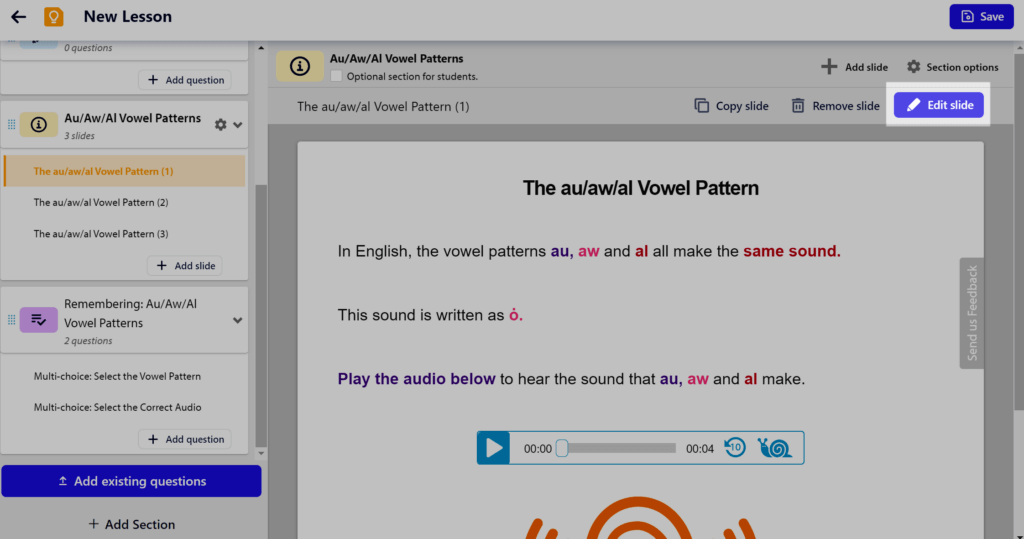Copy slide
This screenshot has width=1024, height=539.
coord(731,106)
